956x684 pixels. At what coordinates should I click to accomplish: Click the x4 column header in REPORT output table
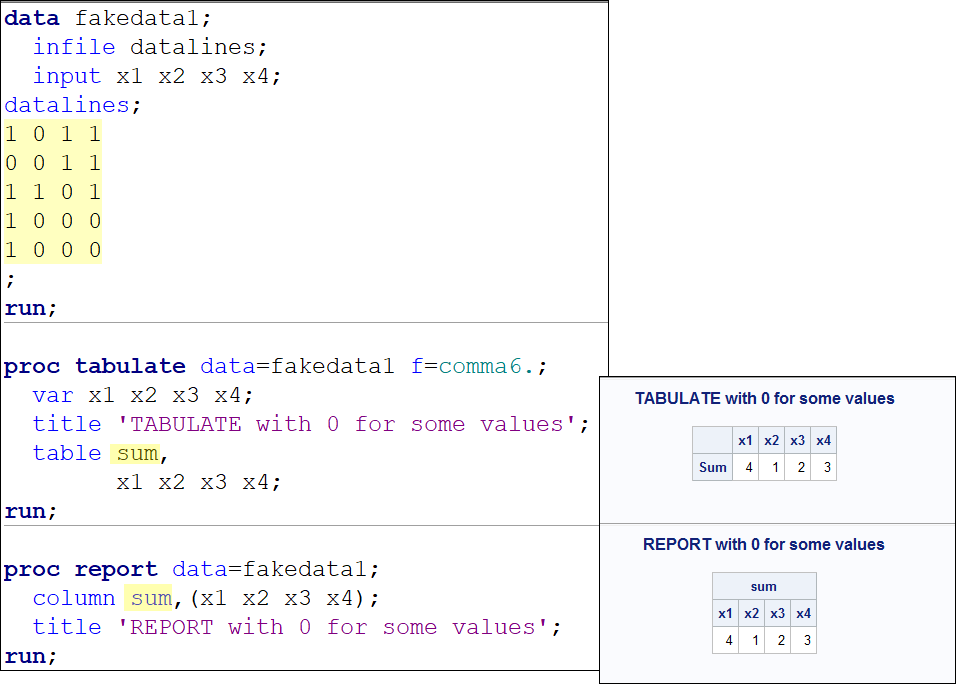click(x=803, y=613)
